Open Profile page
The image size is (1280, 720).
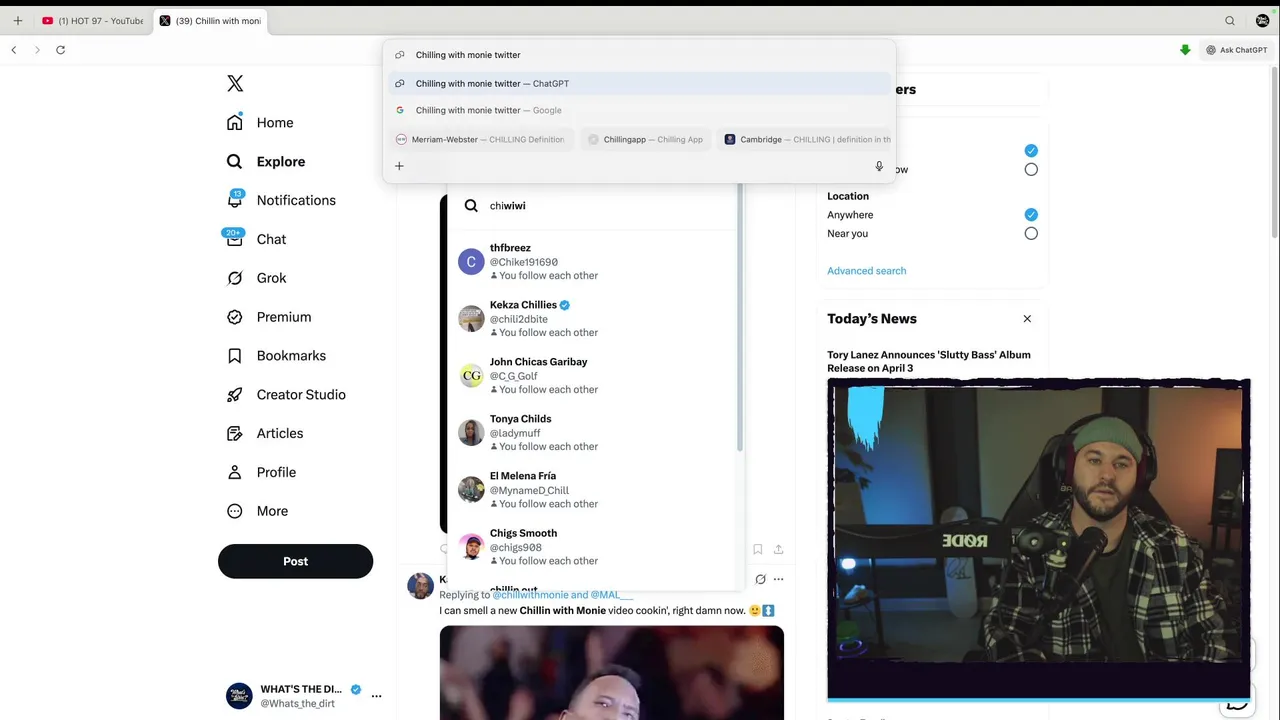tap(261, 473)
